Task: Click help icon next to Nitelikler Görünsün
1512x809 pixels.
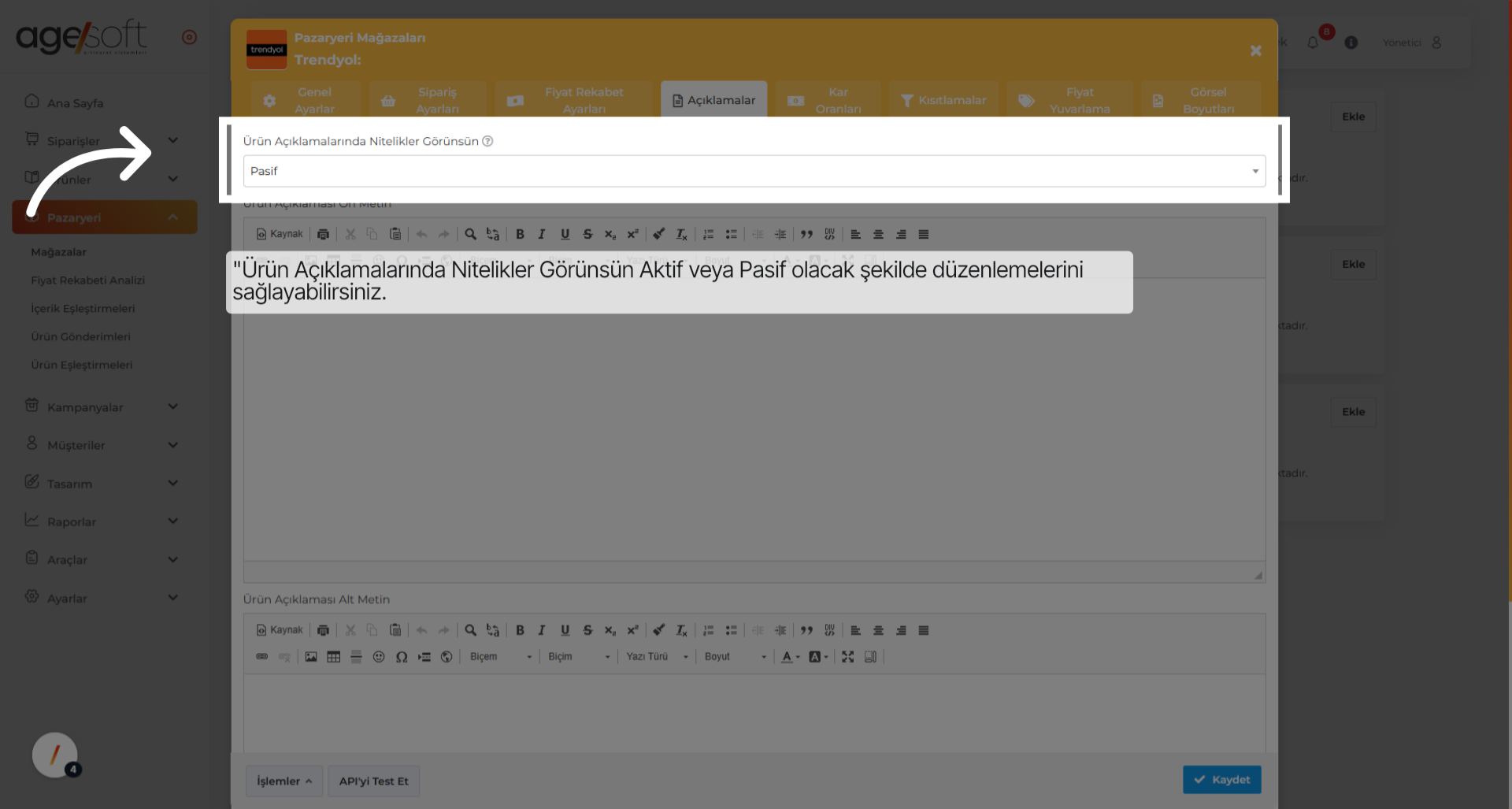Action: 487,141
